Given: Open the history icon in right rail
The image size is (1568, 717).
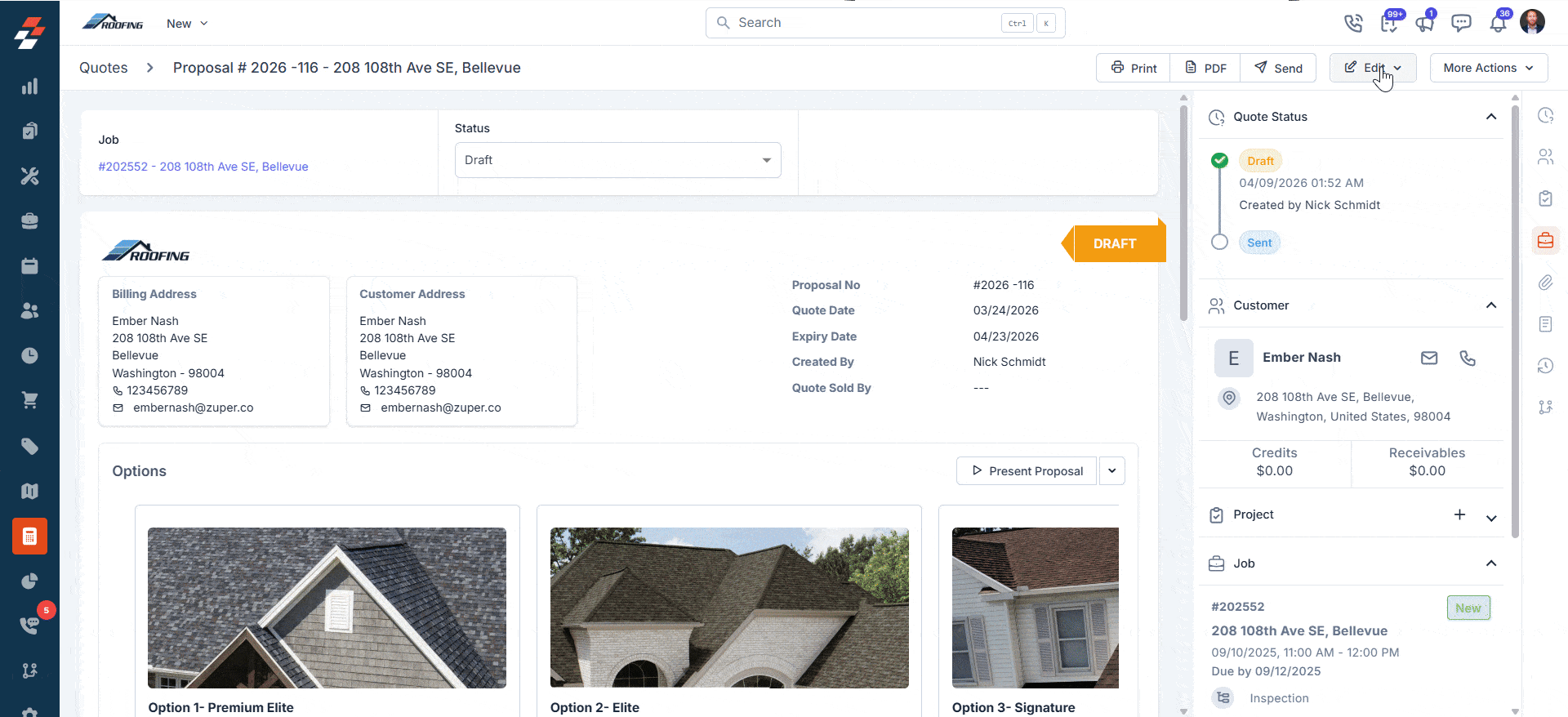Looking at the screenshot, I should [x=1545, y=366].
